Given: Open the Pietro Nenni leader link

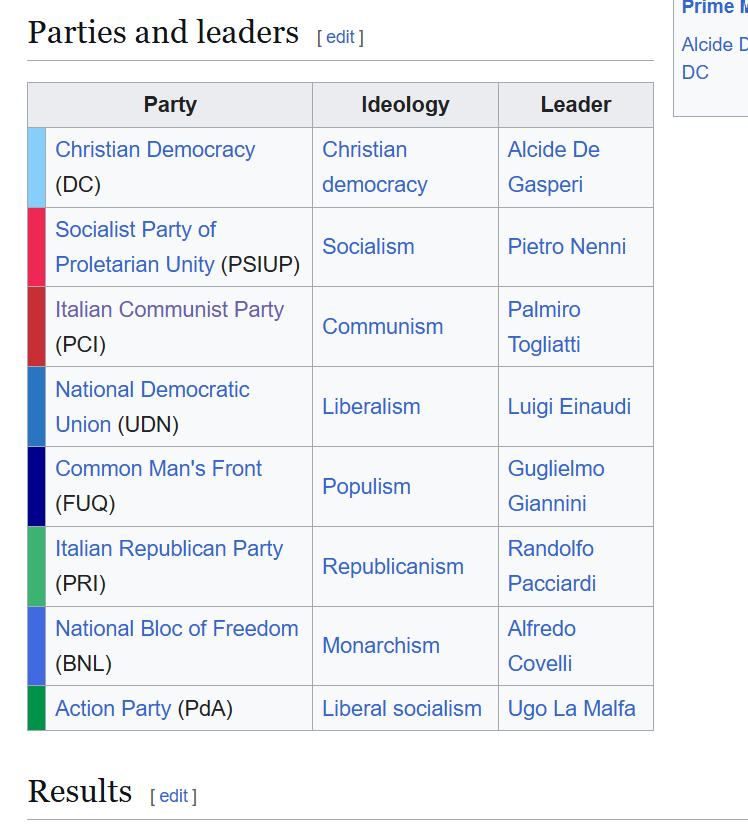Looking at the screenshot, I should pos(567,247).
